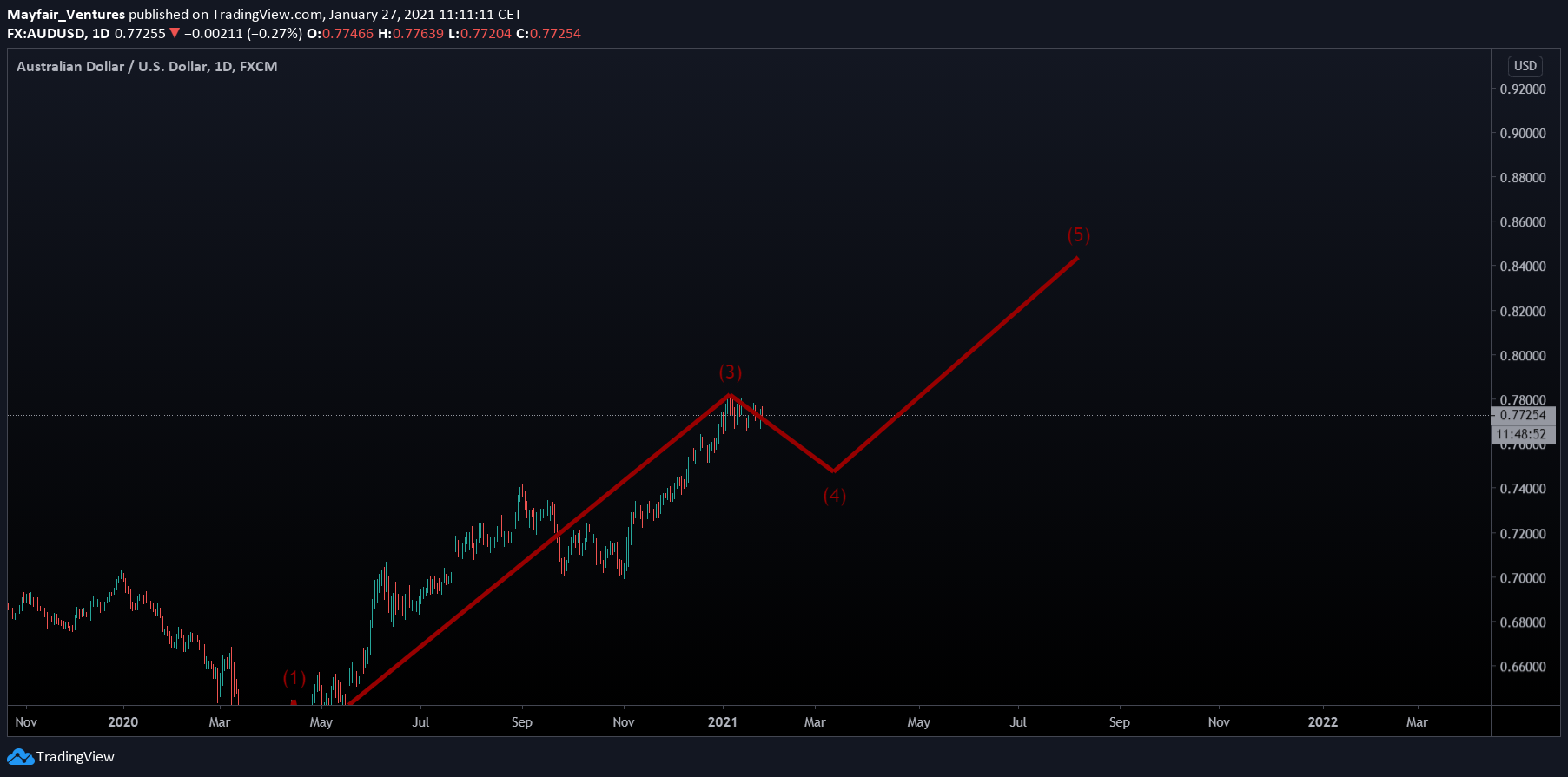The height and width of the screenshot is (777, 1568).
Task: Click the 0.90000 price axis label
Action: (x=1523, y=134)
